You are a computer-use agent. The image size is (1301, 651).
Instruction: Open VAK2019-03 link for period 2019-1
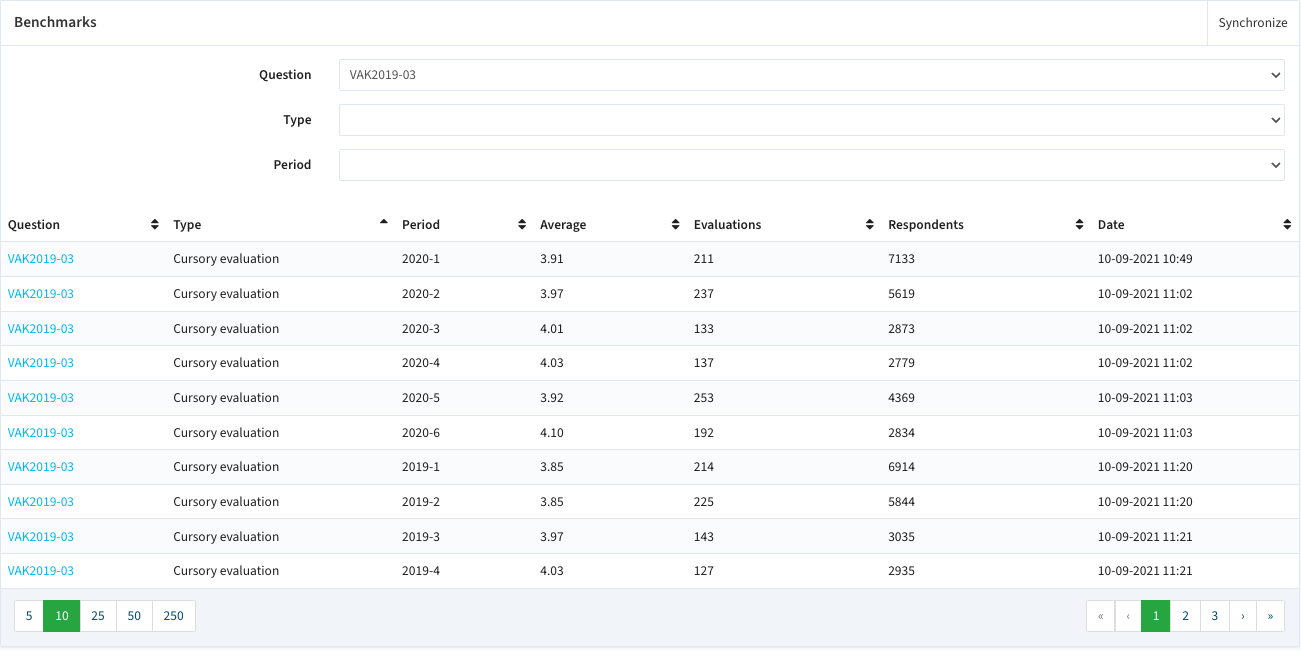tap(41, 467)
